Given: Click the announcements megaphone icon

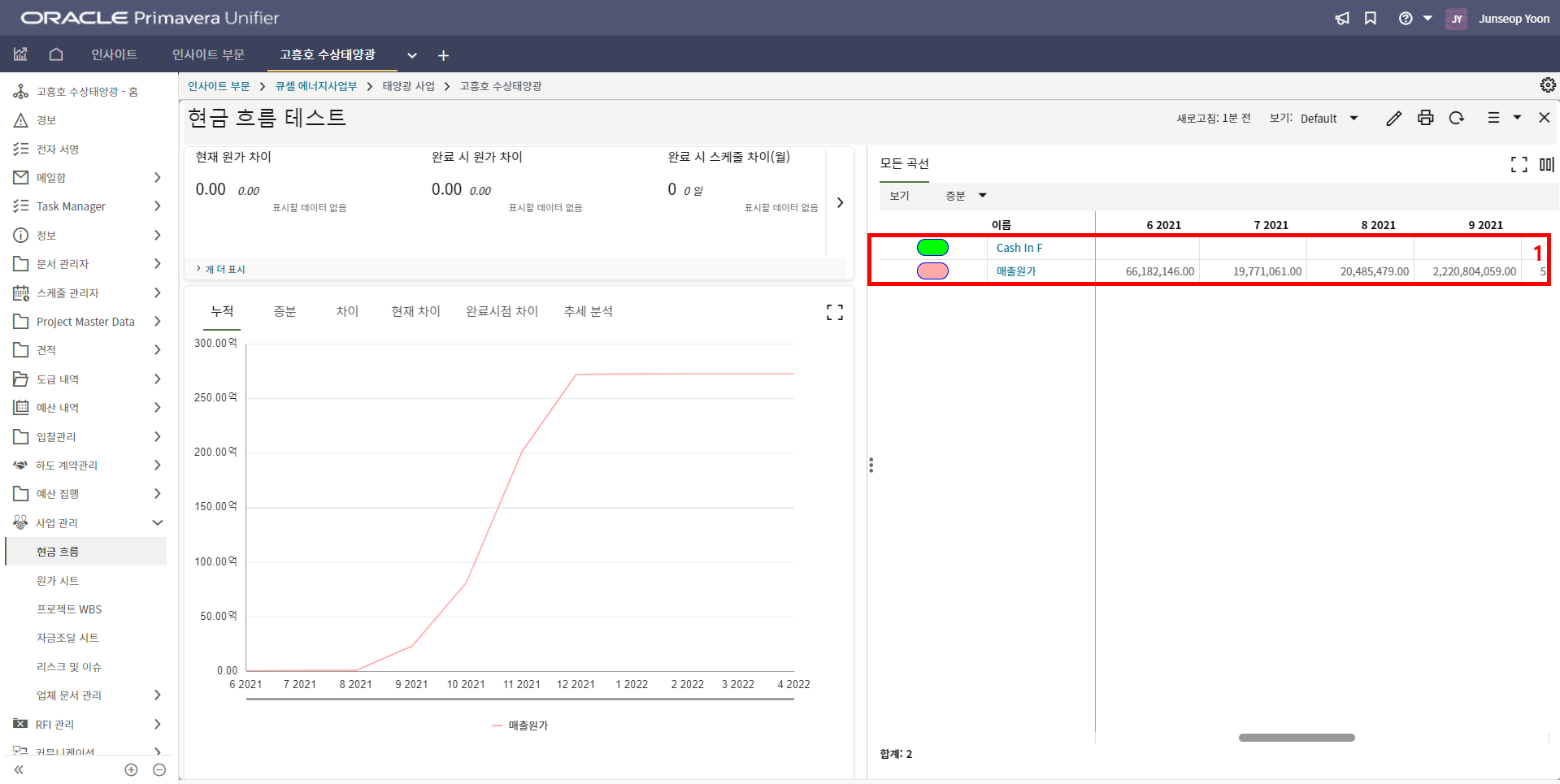Looking at the screenshot, I should 1342,19.
